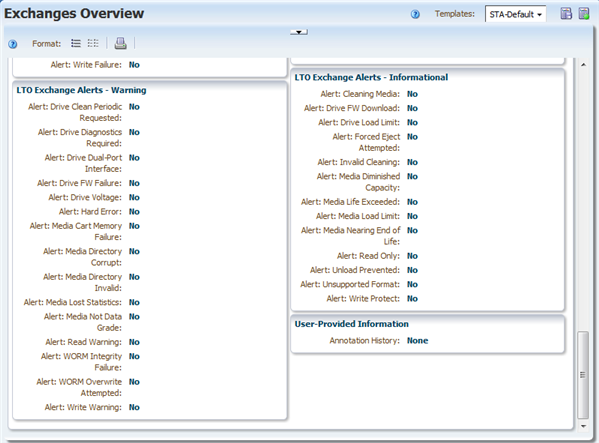Click the Alert: Write Warning label
The image size is (599, 443).
pos(83,407)
